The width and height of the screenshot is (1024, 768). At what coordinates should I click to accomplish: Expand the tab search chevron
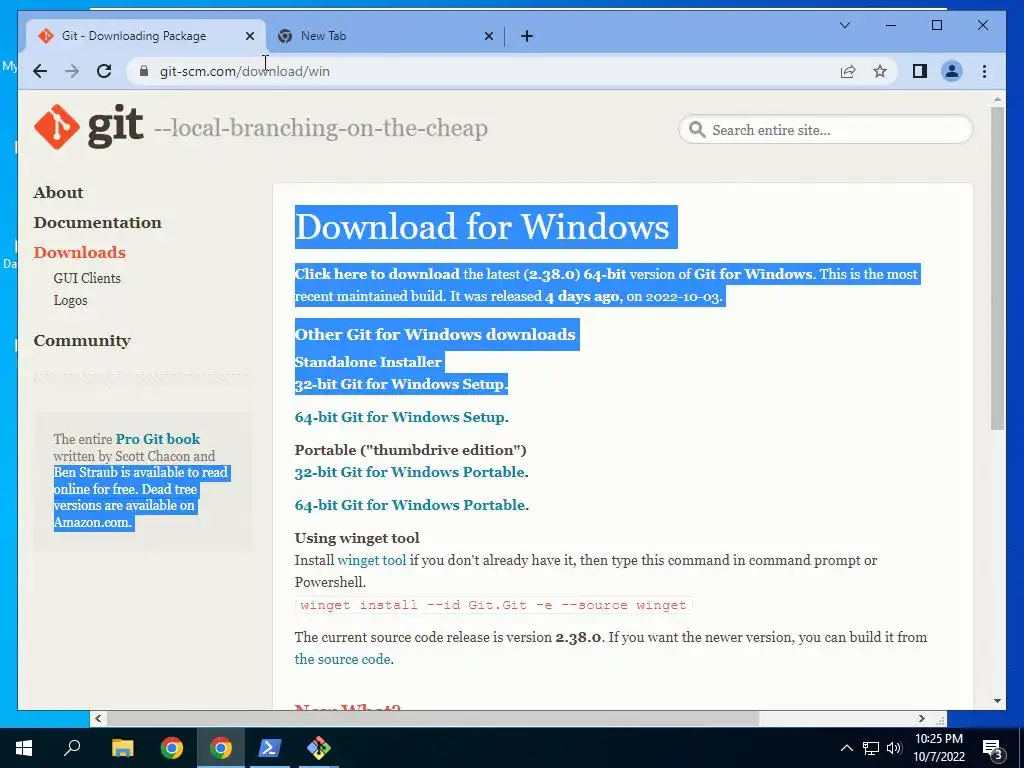click(844, 25)
